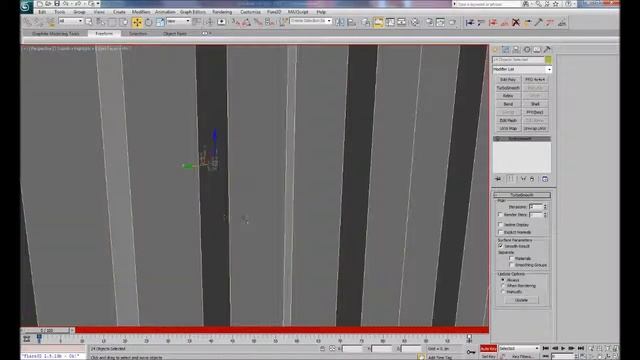Image resolution: width=640 pixels, height=360 pixels.
Task: Open the Modifiers menu
Action: 141,12
